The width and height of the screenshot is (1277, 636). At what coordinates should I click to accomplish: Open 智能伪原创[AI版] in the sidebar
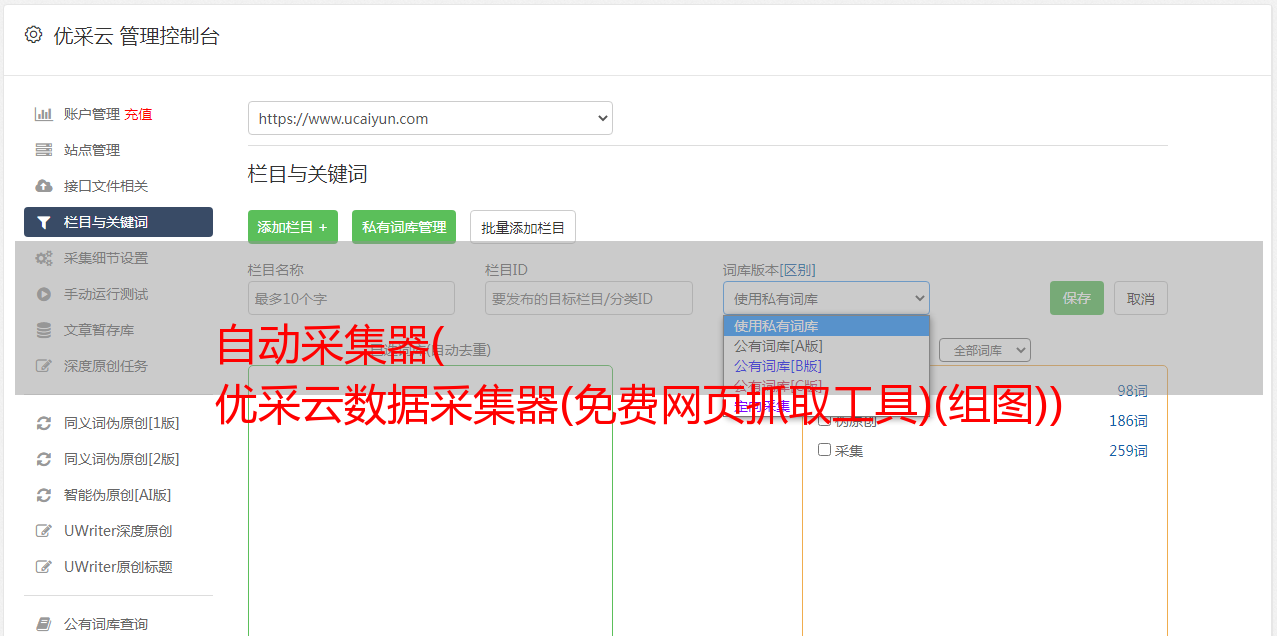pos(118,495)
